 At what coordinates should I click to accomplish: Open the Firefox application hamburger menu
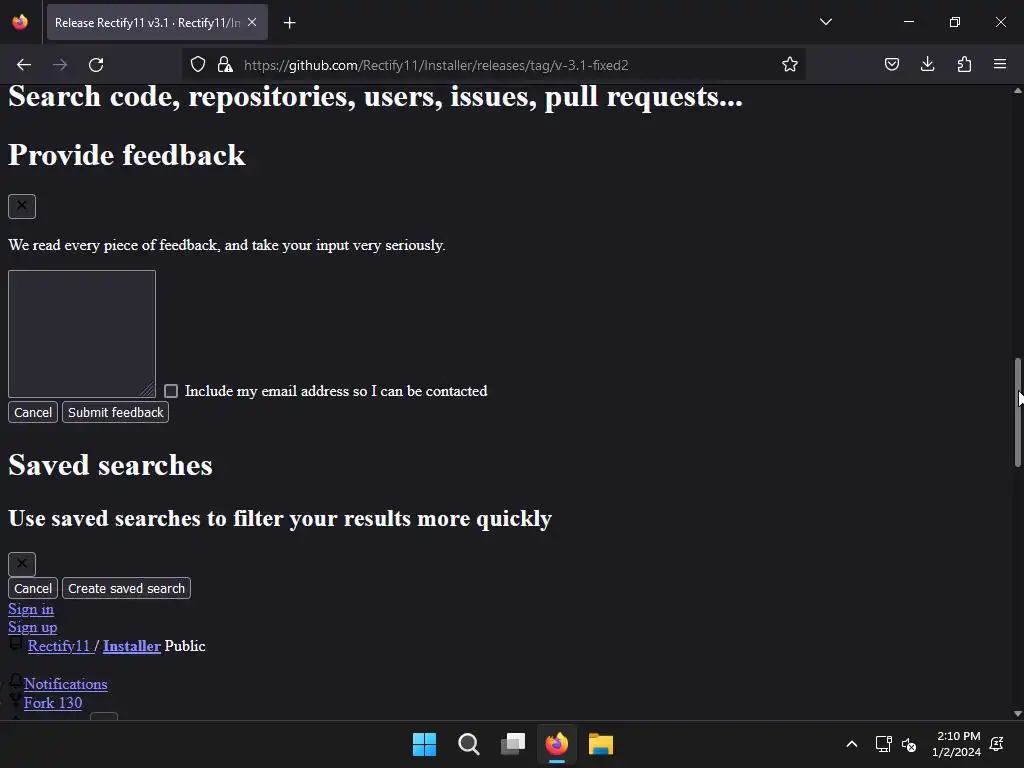click(x=1000, y=65)
